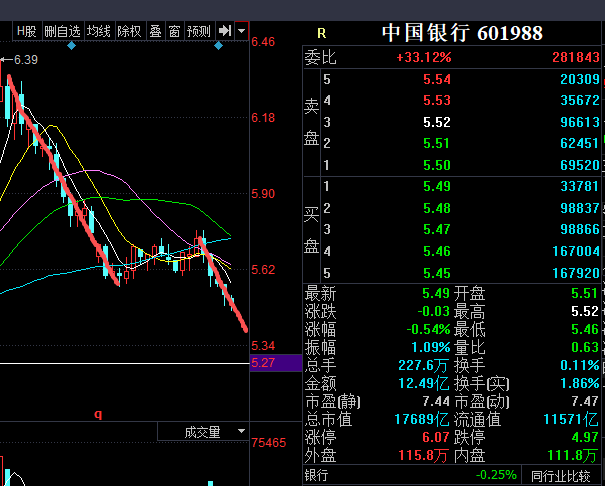Click the jump-to-end arrow icon
605x486 pixels.
click(225, 31)
